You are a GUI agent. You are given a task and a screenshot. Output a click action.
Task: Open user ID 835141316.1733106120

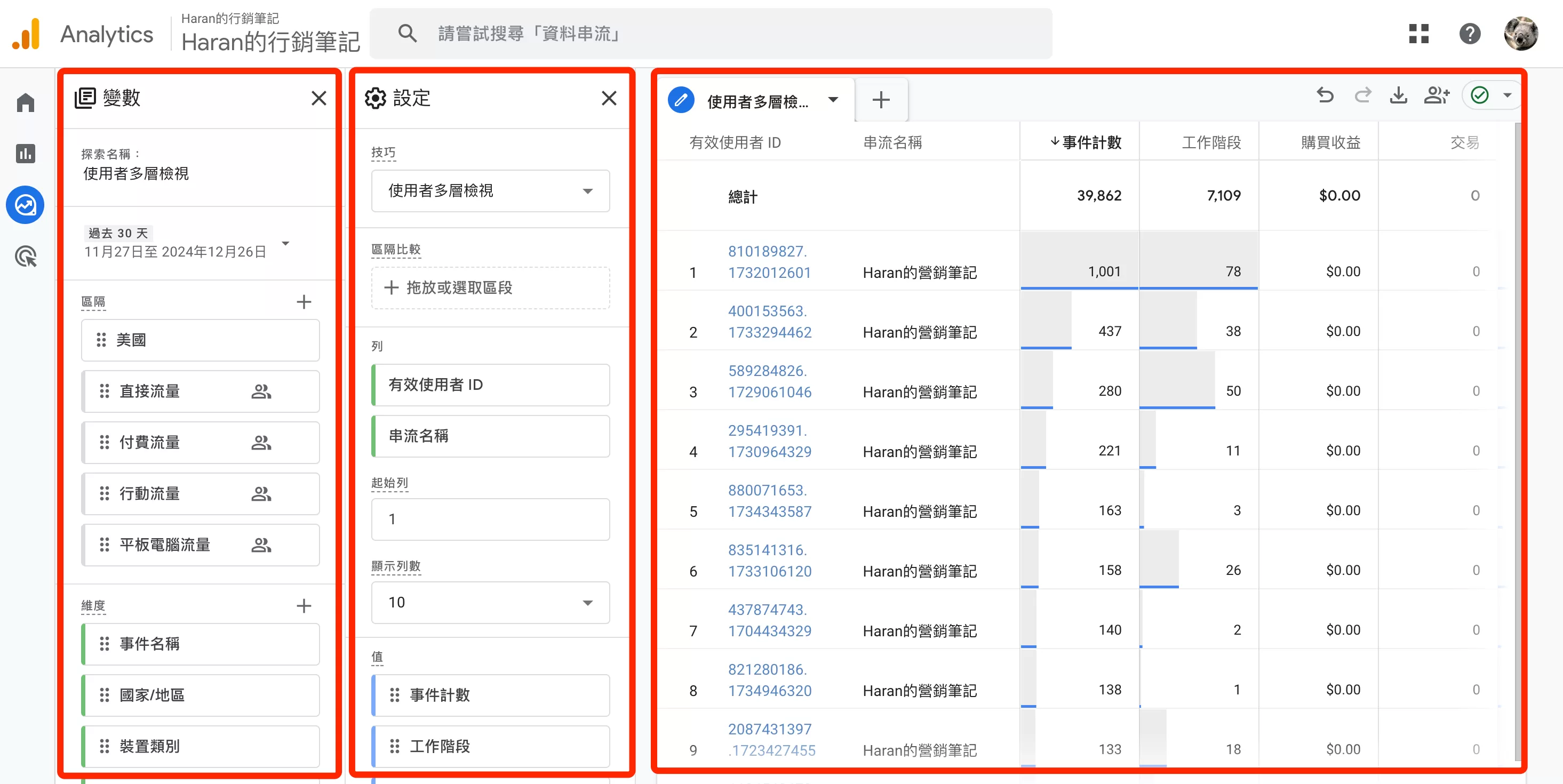[769, 560]
